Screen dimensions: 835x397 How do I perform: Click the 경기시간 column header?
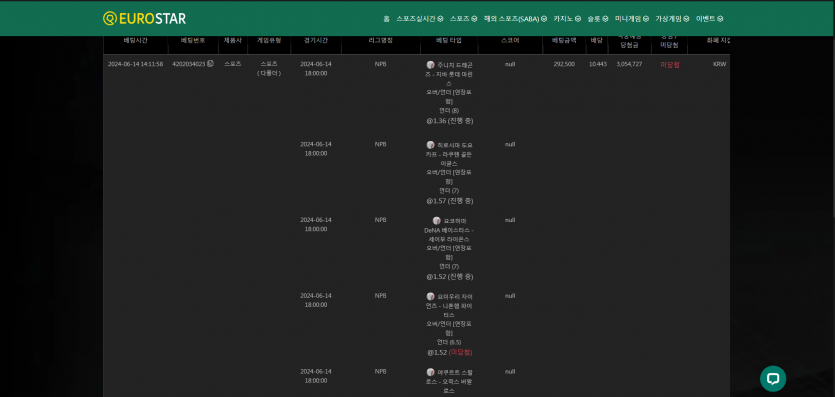(316, 40)
